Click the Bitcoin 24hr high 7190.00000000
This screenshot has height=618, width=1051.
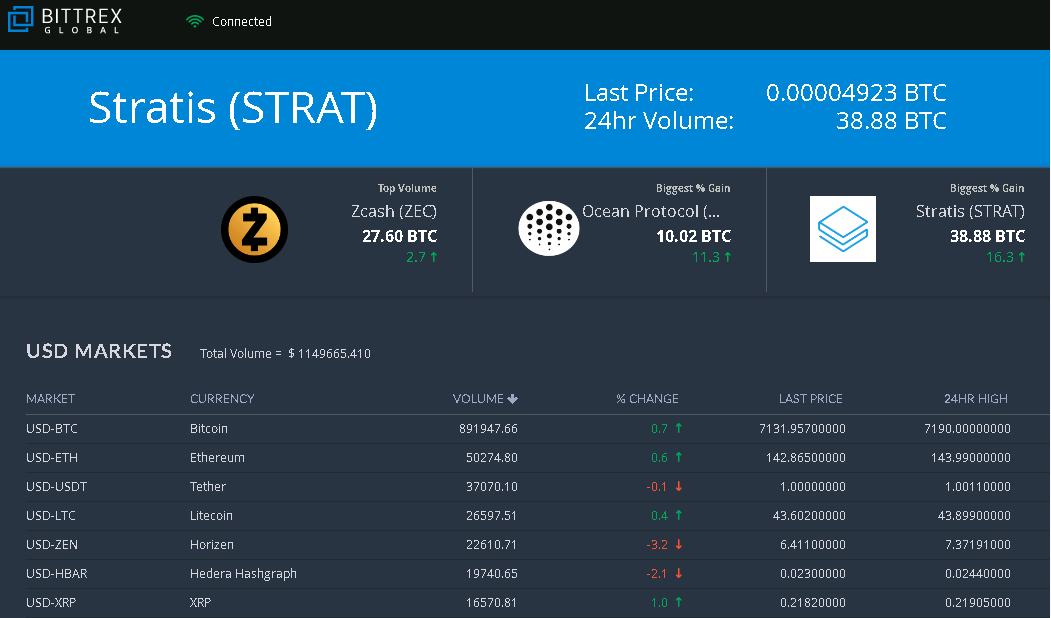pos(967,428)
